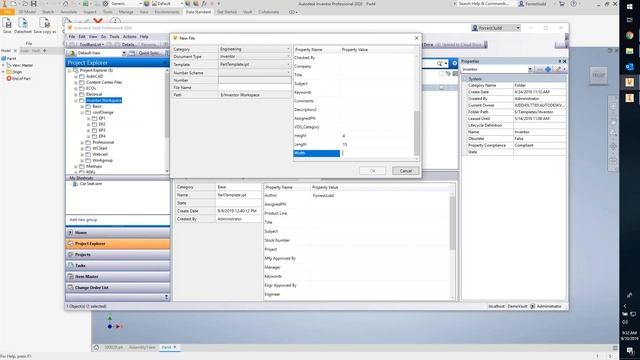
Task: Collapse the Inventor Workspace folder
Action: [76, 100]
